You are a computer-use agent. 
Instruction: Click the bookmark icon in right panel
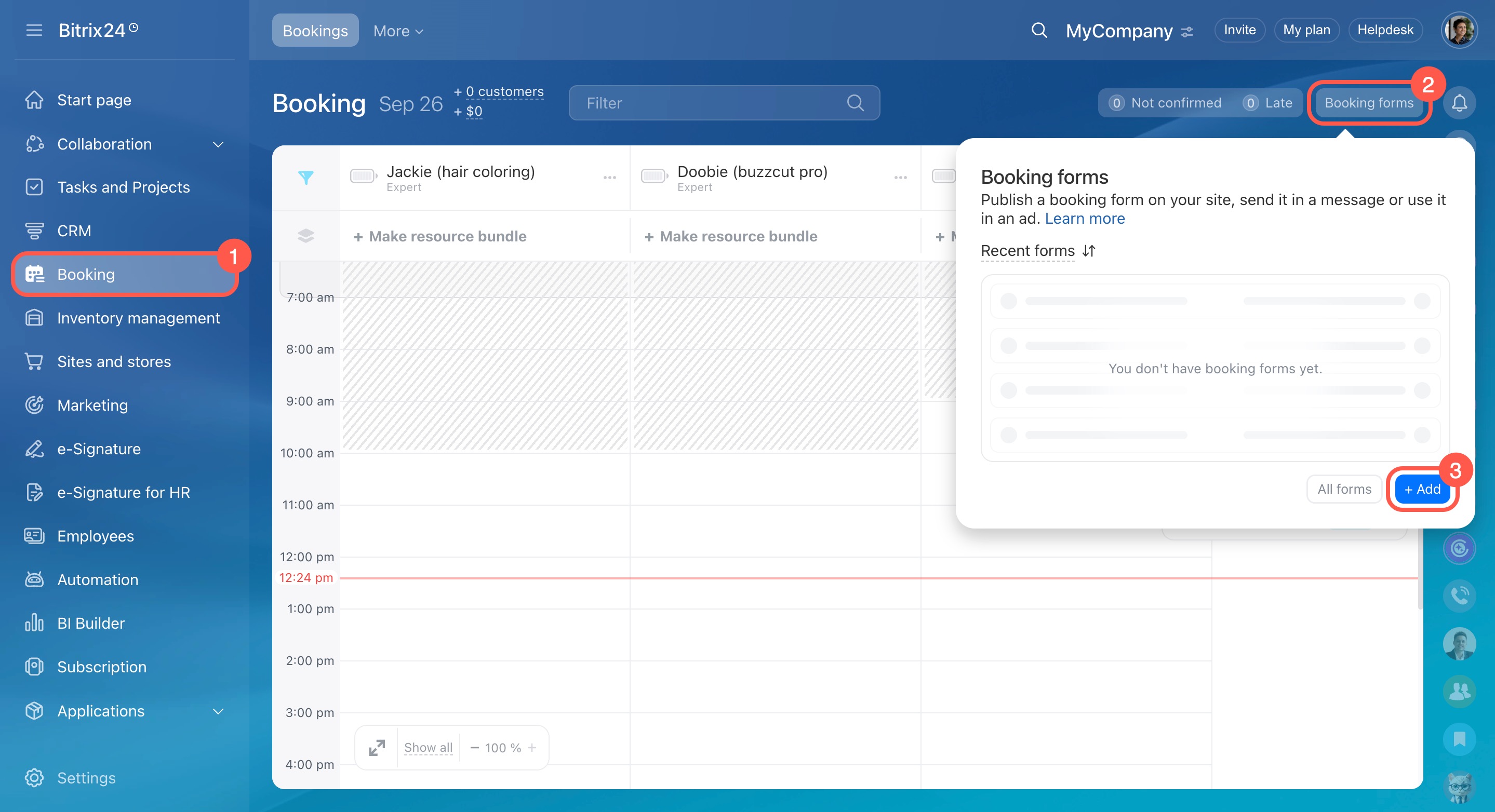coord(1459,739)
